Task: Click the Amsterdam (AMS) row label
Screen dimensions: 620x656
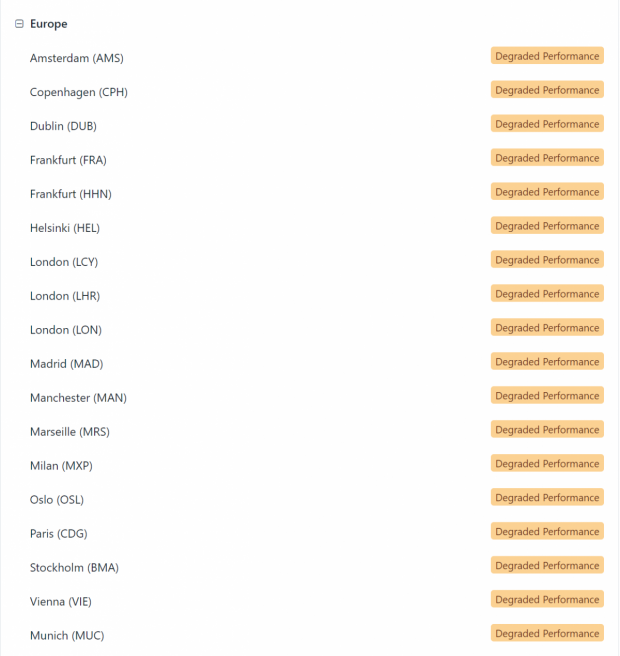Action: click(76, 58)
